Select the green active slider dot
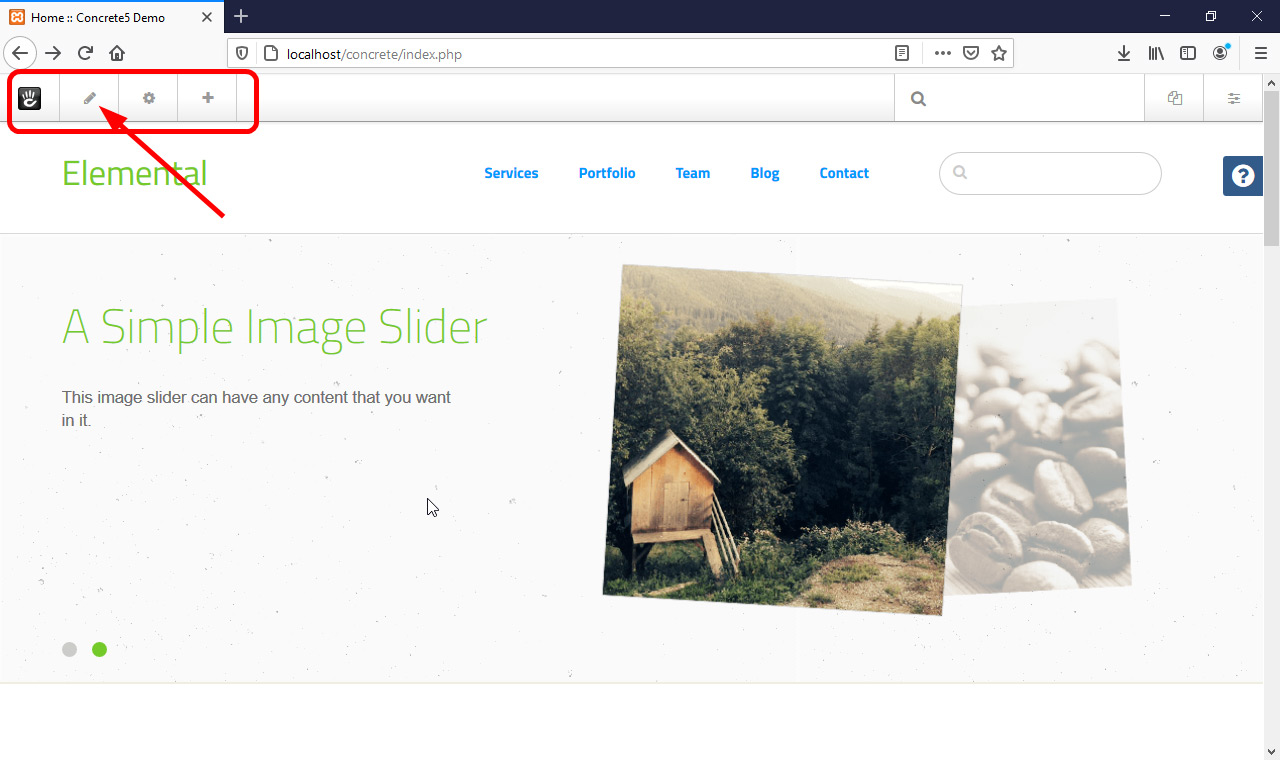The height and width of the screenshot is (760, 1280). click(x=99, y=649)
